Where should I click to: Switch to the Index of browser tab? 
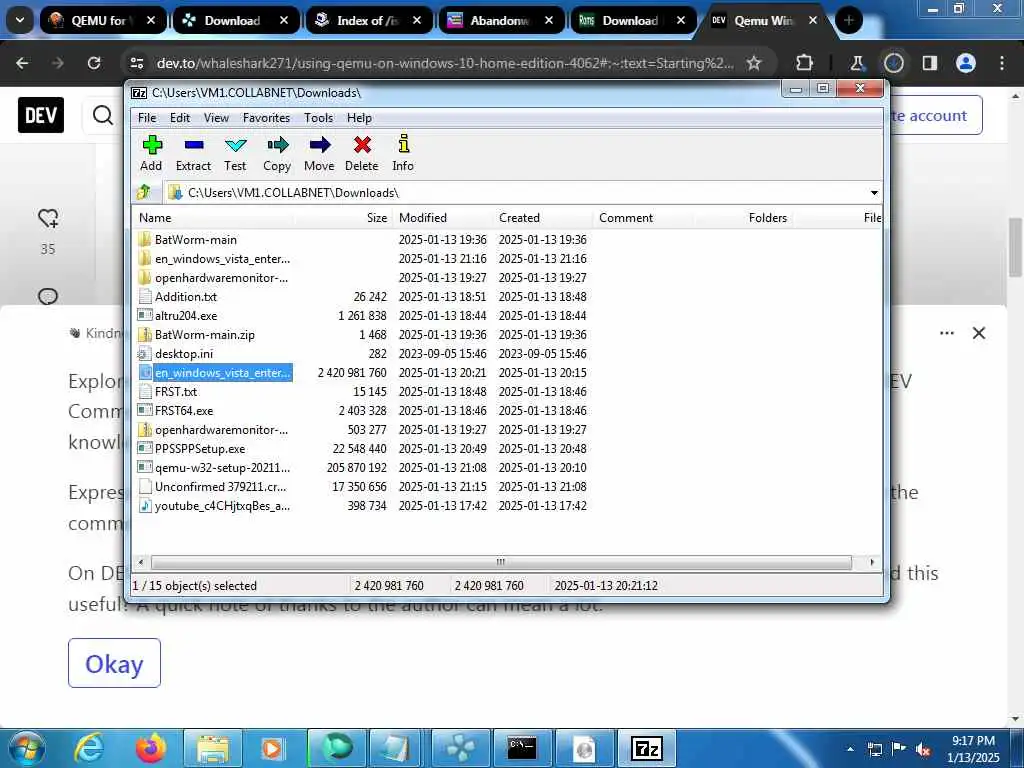(x=368, y=20)
